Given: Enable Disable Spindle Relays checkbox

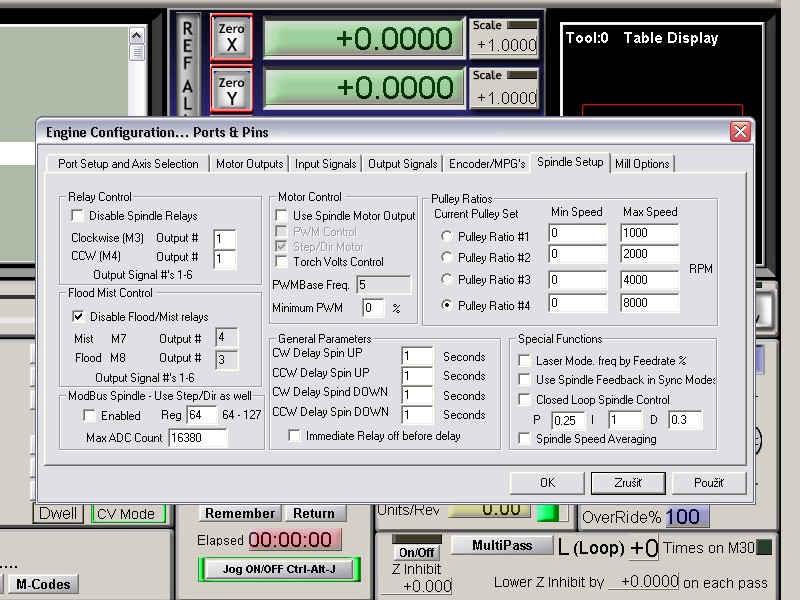Looking at the screenshot, I should point(78,216).
